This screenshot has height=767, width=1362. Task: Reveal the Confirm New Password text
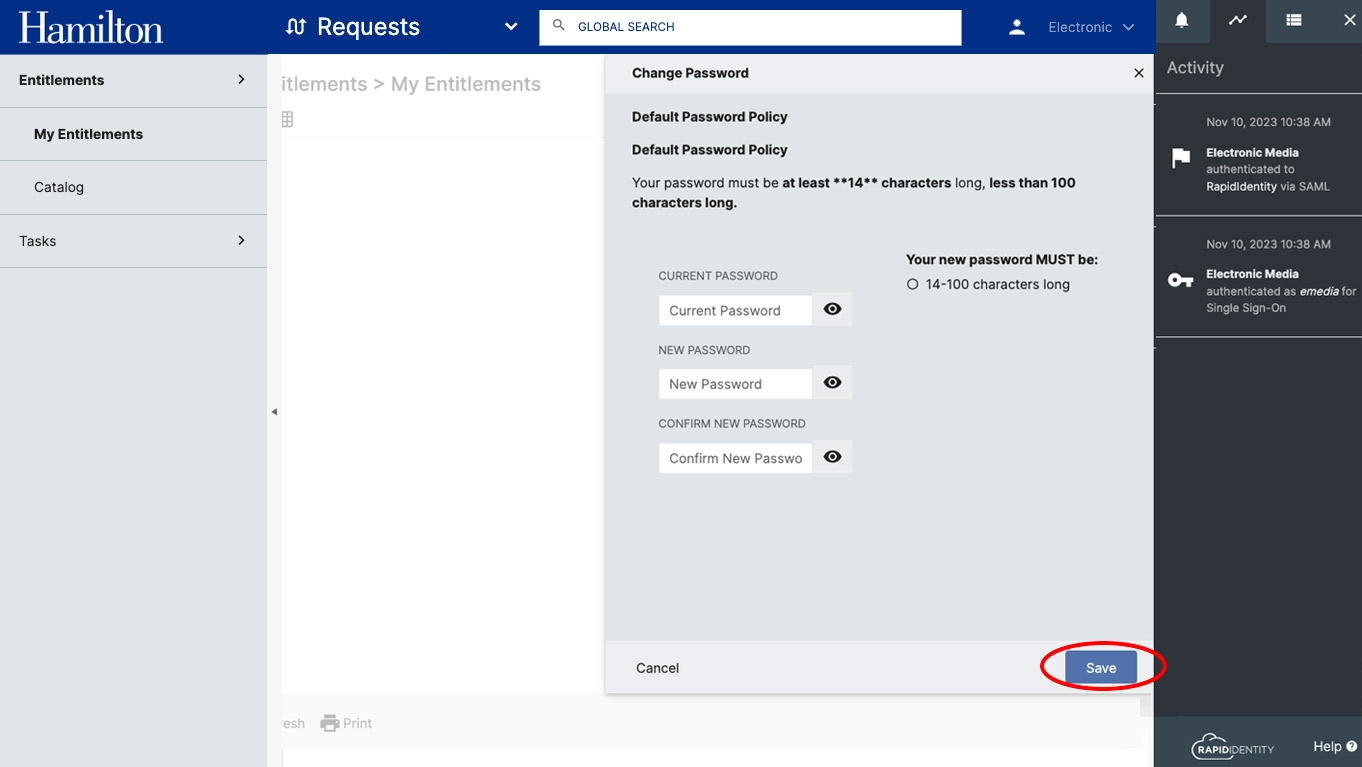832,457
